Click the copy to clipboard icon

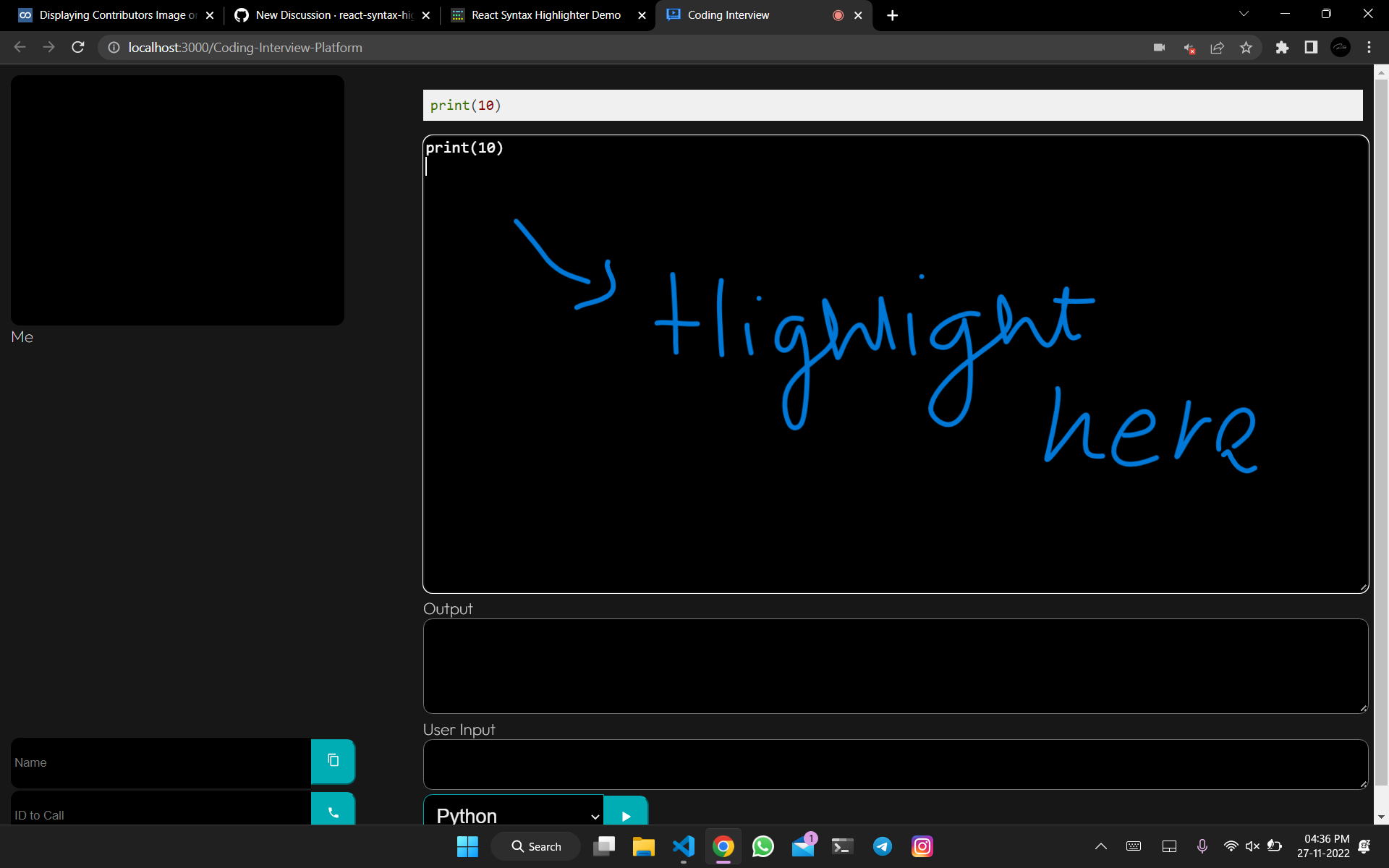332,760
